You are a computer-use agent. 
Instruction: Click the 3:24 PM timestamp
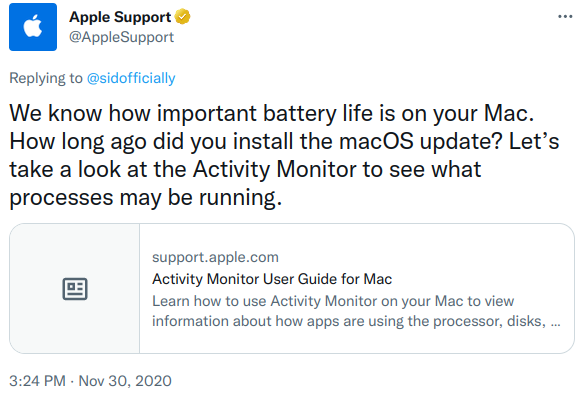pos(37,381)
